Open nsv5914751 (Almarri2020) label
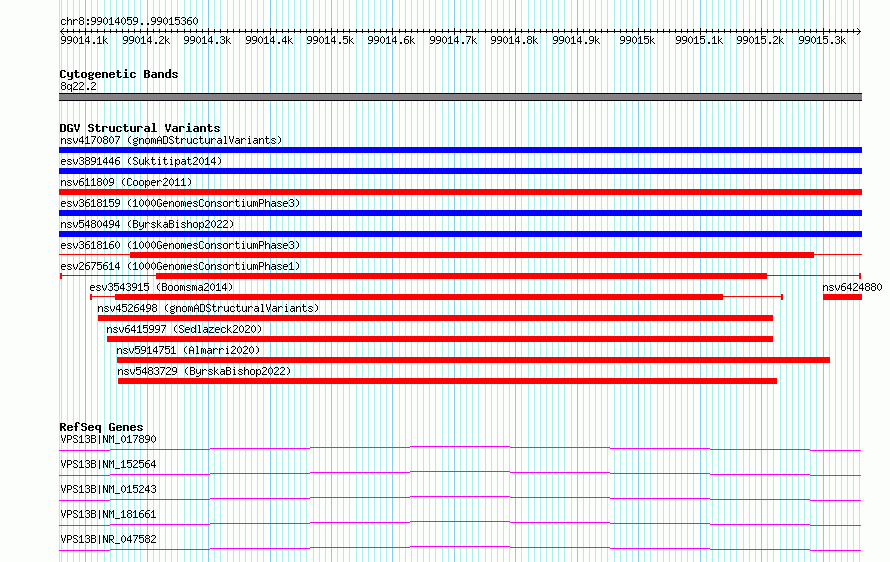The width and height of the screenshot is (890, 562). [x=188, y=350]
